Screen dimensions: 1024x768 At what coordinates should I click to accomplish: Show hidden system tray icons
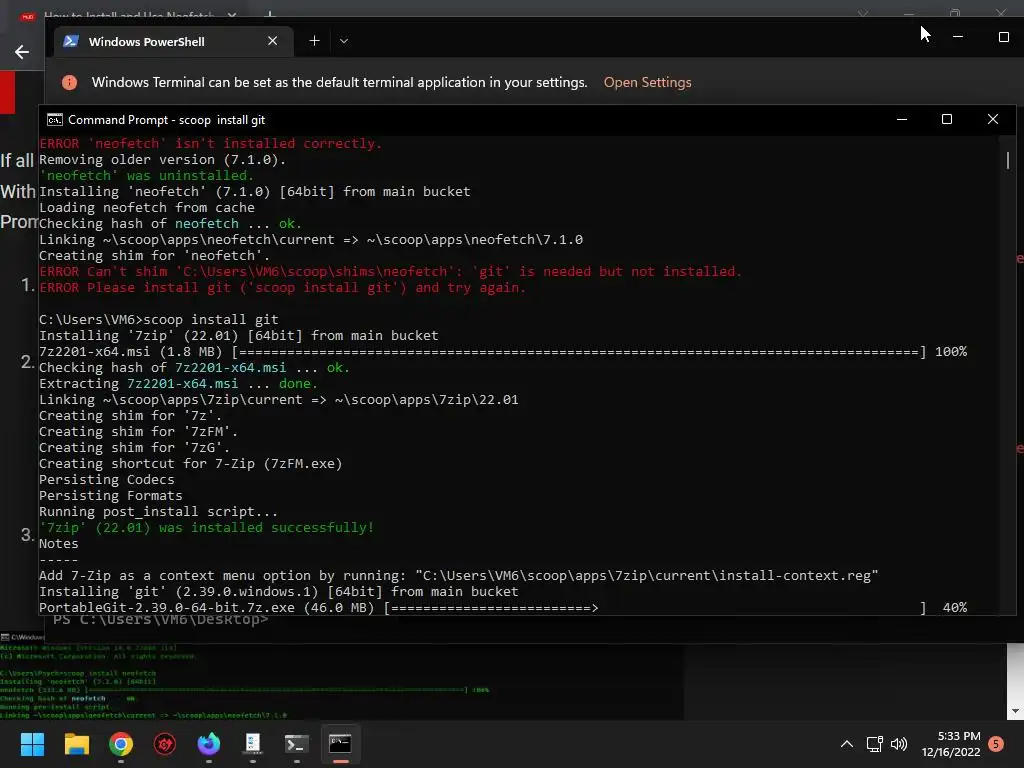[x=846, y=744]
